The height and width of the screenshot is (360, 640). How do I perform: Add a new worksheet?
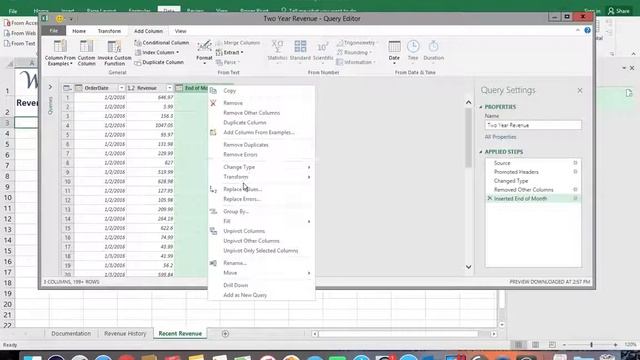225,334
